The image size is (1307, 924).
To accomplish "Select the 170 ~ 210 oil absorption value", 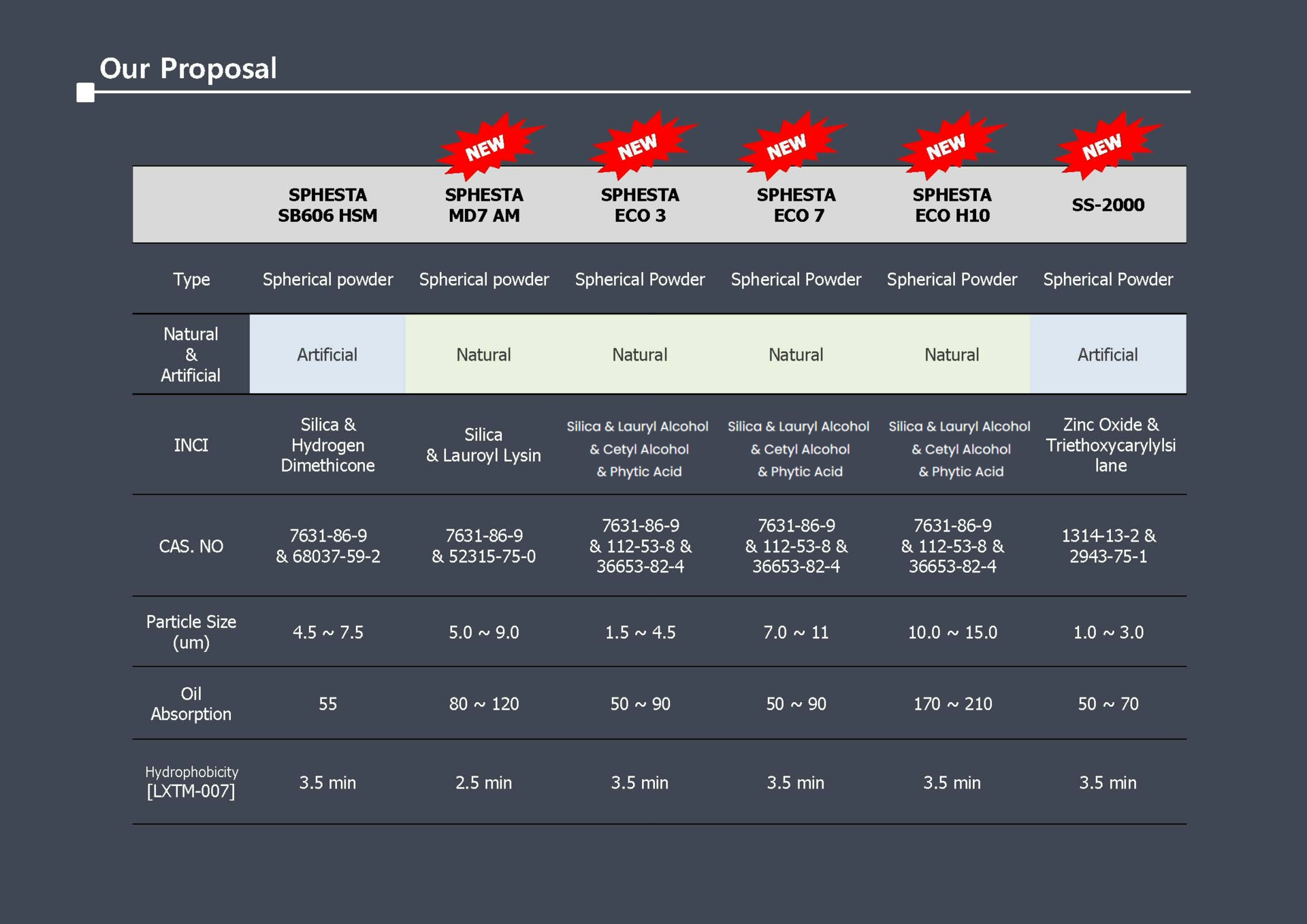I will tap(952, 704).
